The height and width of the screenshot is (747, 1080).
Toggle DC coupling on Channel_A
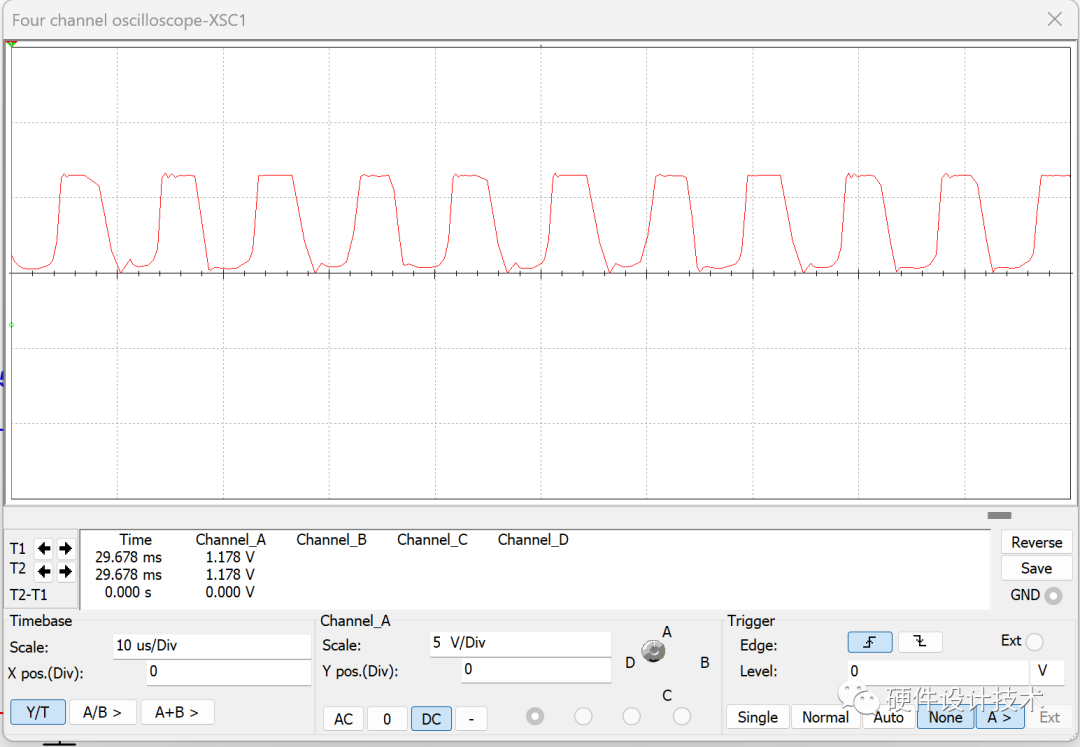[430, 718]
